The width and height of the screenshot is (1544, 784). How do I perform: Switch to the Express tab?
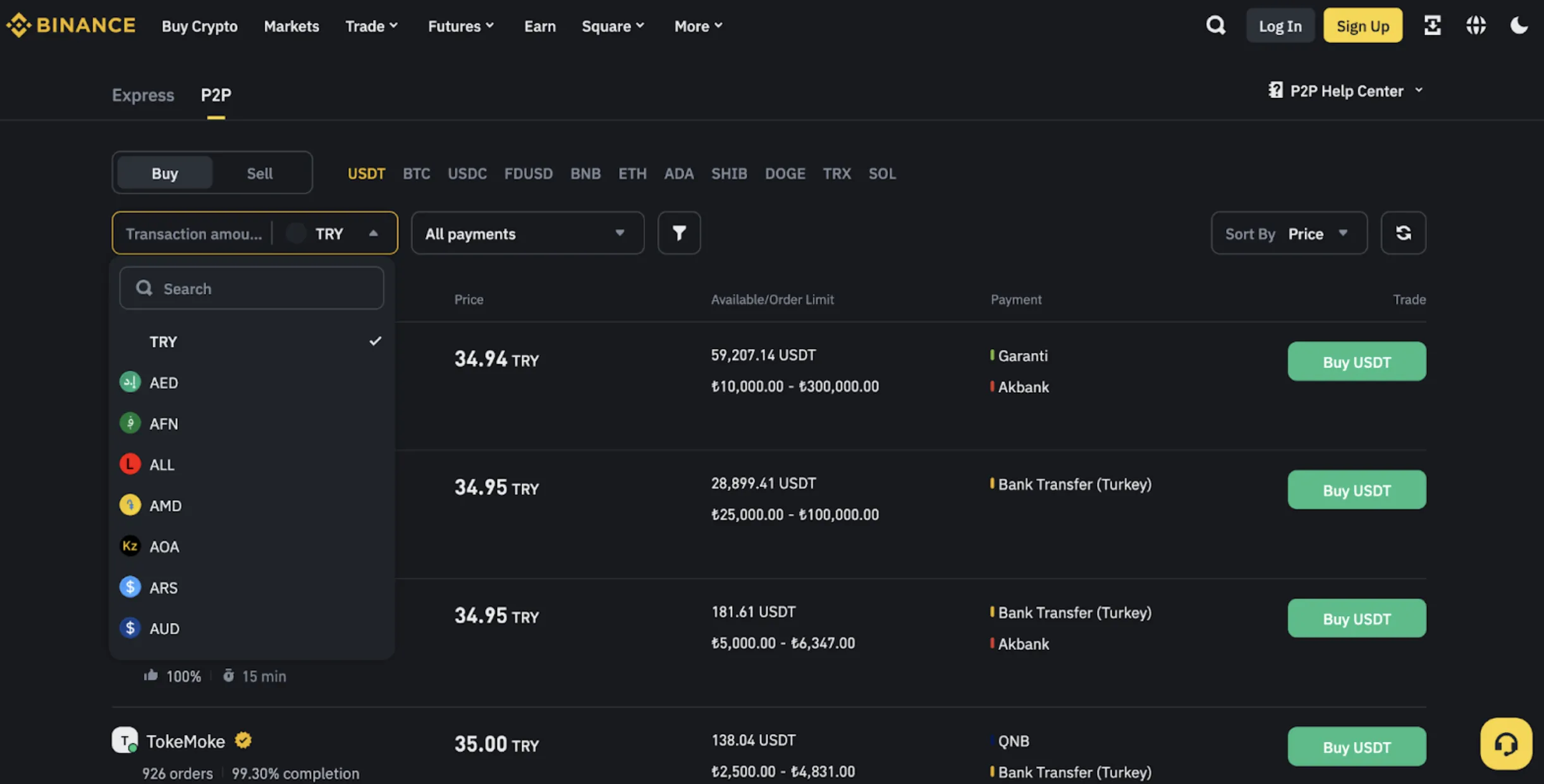(x=143, y=94)
